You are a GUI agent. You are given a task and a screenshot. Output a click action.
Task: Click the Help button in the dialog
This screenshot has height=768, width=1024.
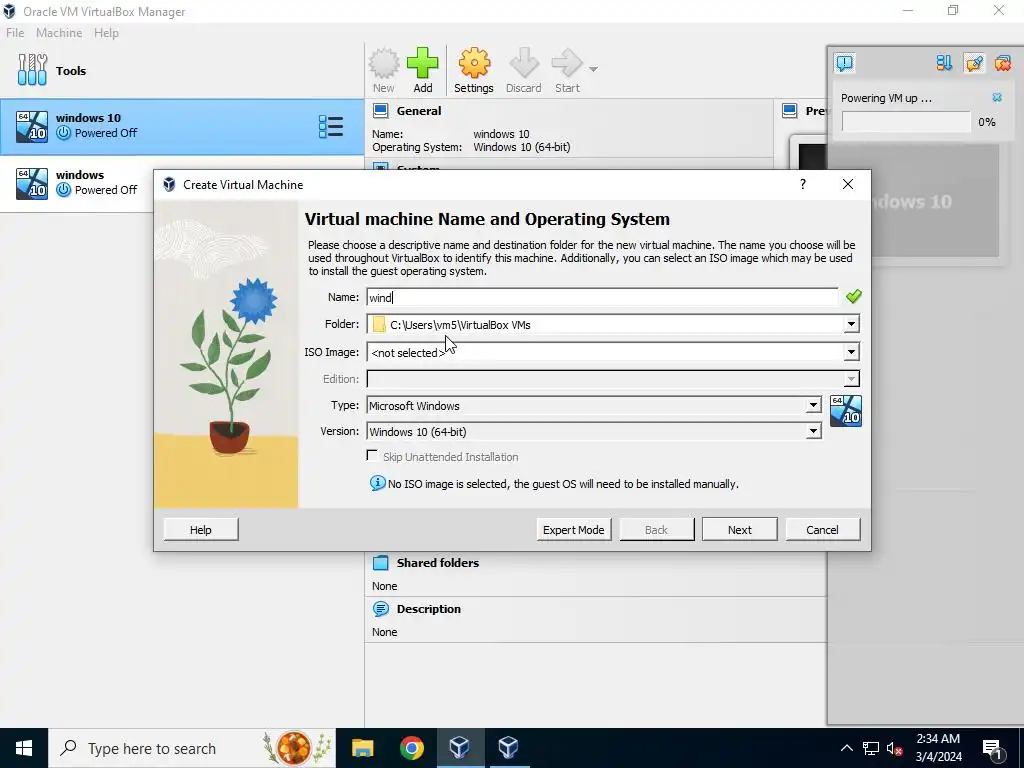(x=200, y=530)
